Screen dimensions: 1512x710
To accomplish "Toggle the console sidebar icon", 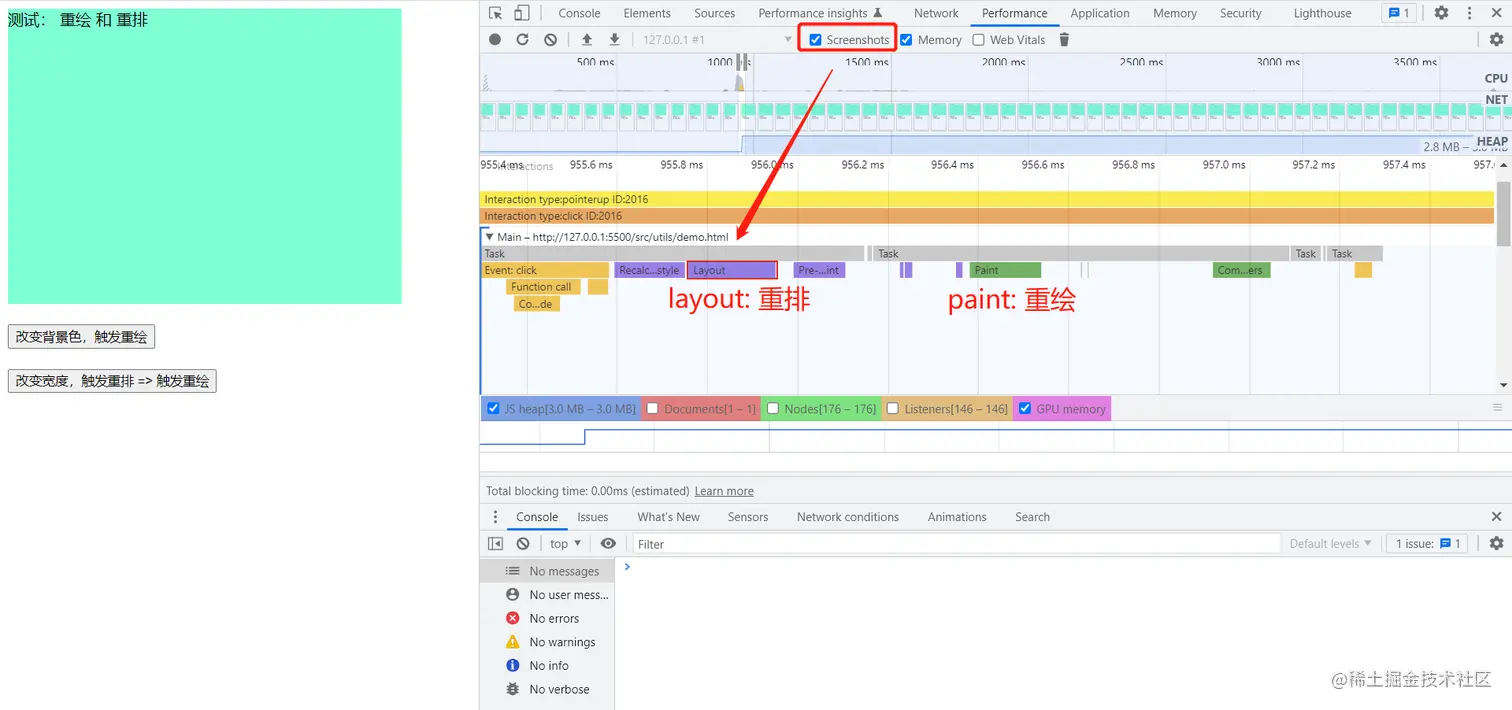I will tap(495, 544).
